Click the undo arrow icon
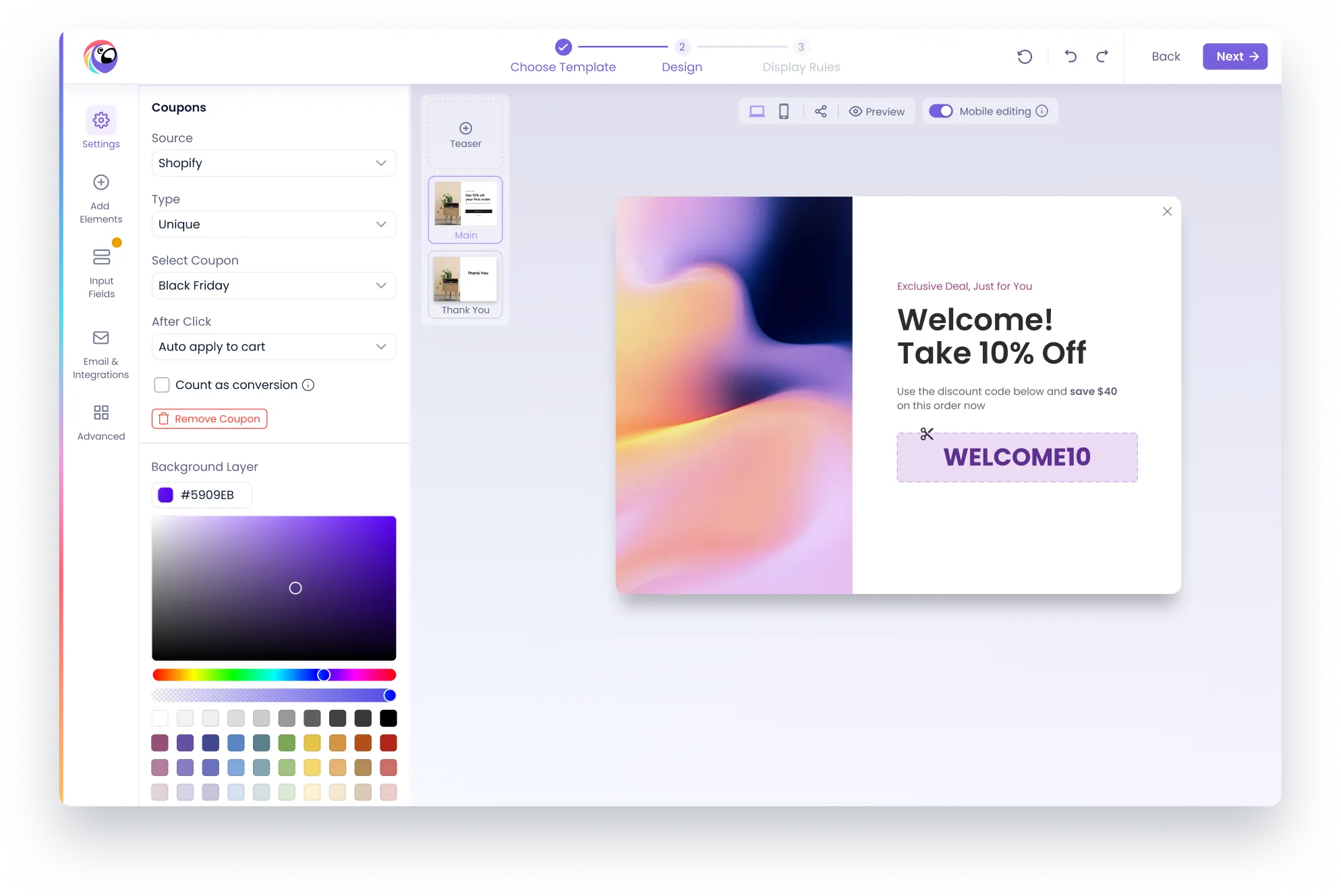This screenshot has height=896, width=1341. 1071,57
